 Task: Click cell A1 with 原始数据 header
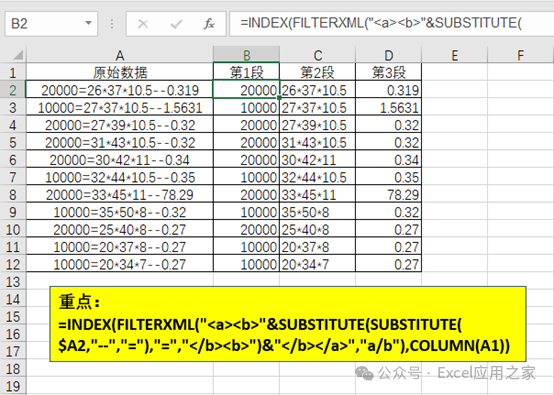click(x=120, y=72)
